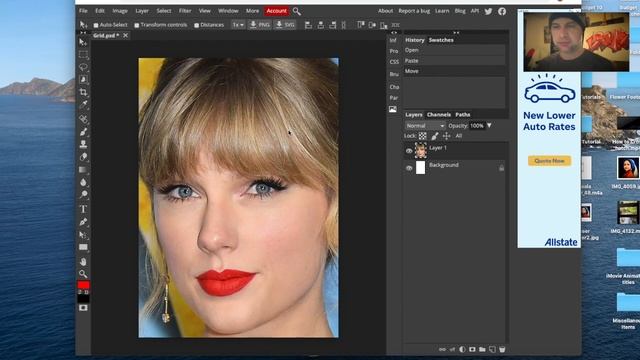Select the Path Select tool

[x=83, y=235]
